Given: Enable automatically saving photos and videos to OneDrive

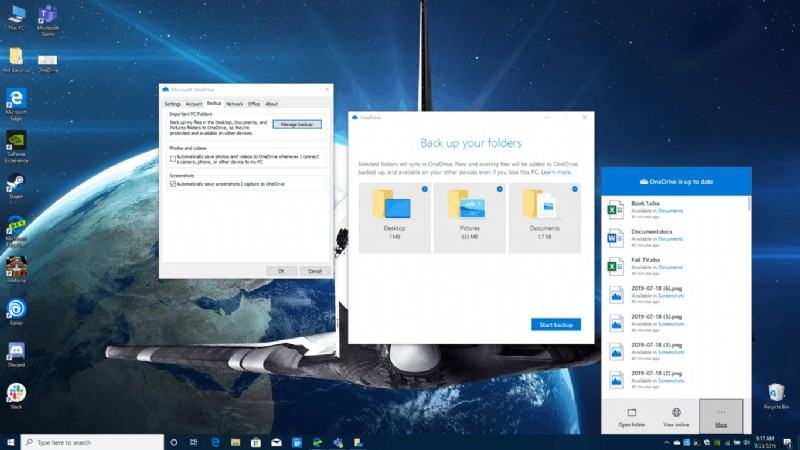Looking at the screenshot, I should pos(173,159).
